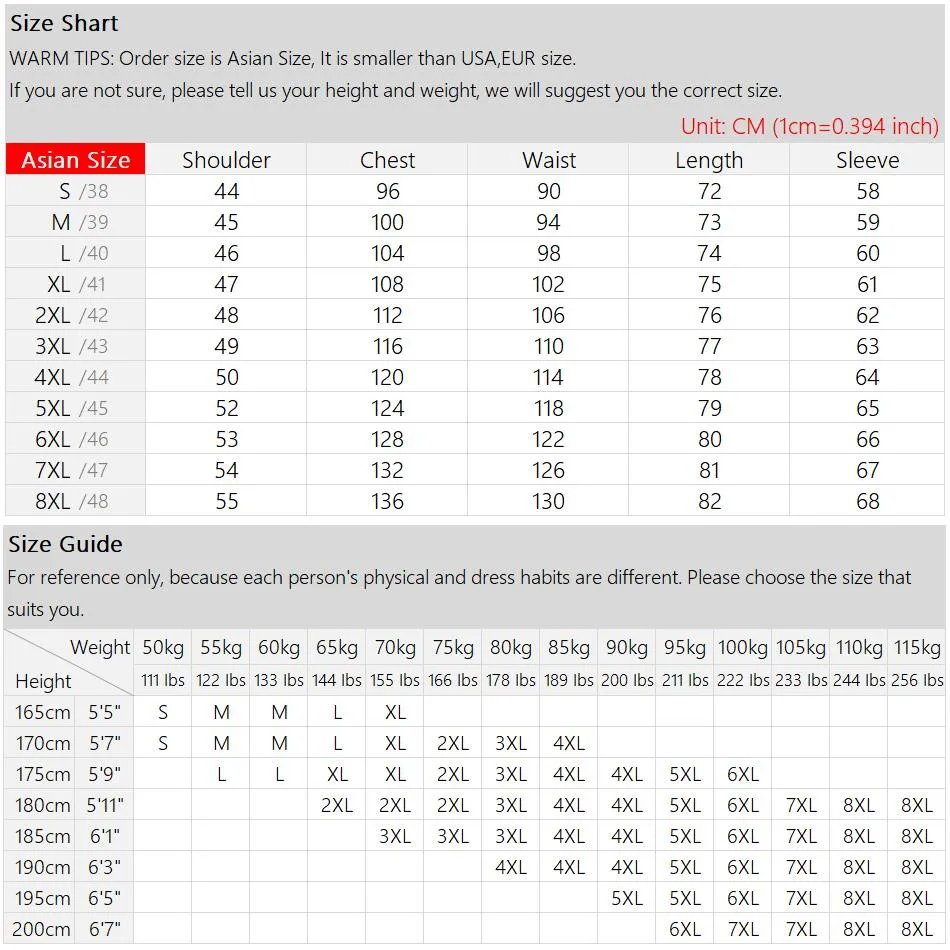The width and height of the screenshot is (950, 950).
Task: Click the 200cm height row label
Action: pyautogui.click(x=43, y=929)
